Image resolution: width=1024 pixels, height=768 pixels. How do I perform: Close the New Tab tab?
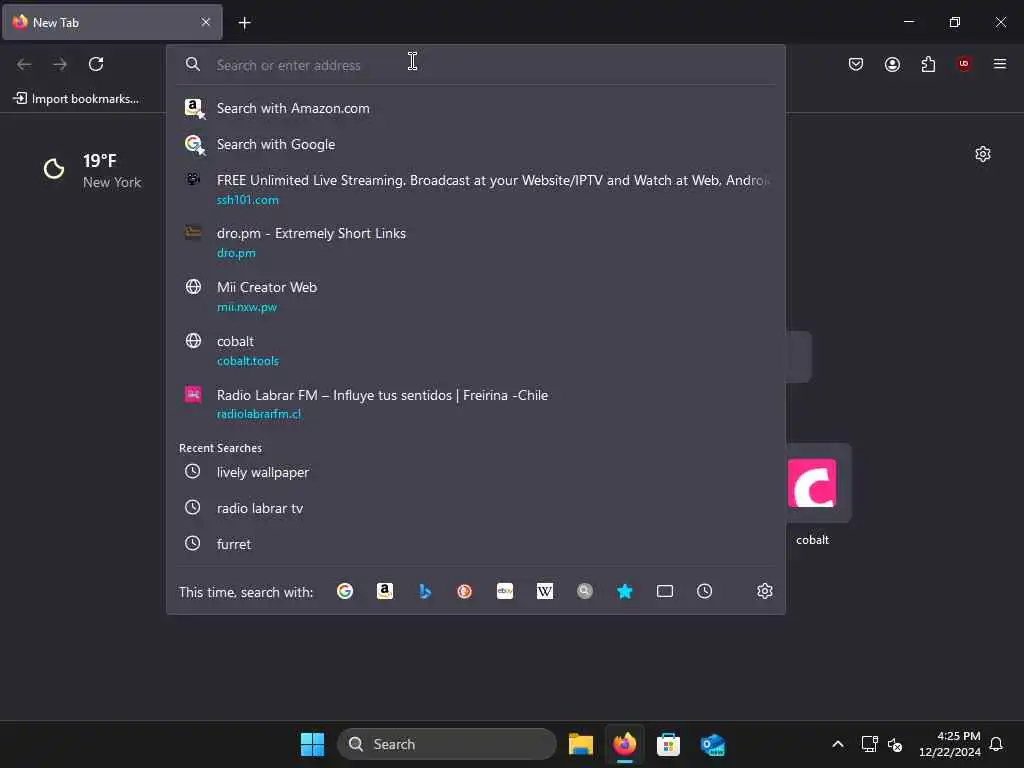(206, 22)
